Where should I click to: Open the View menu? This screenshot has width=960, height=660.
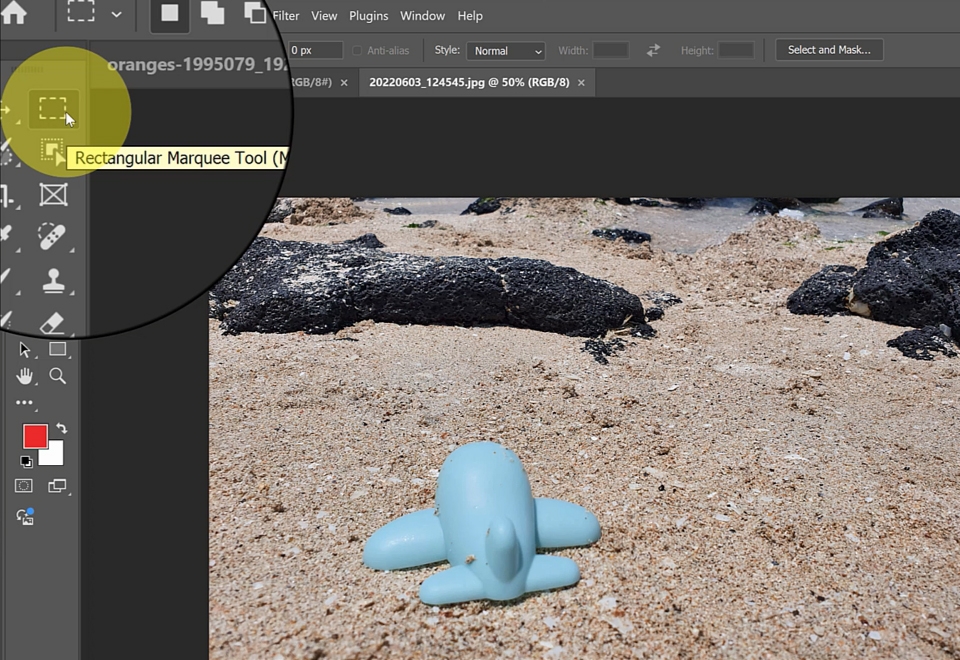coord(324,16)
